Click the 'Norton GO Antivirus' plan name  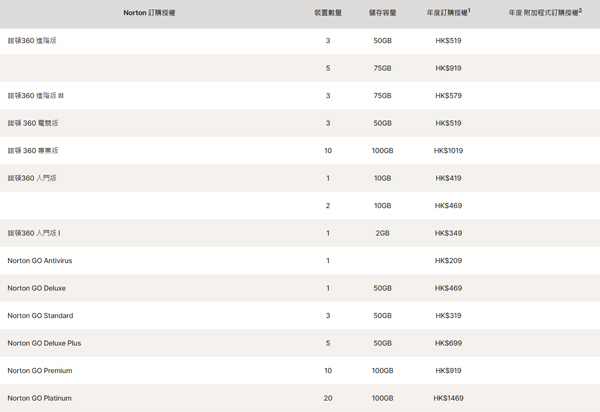40,261
